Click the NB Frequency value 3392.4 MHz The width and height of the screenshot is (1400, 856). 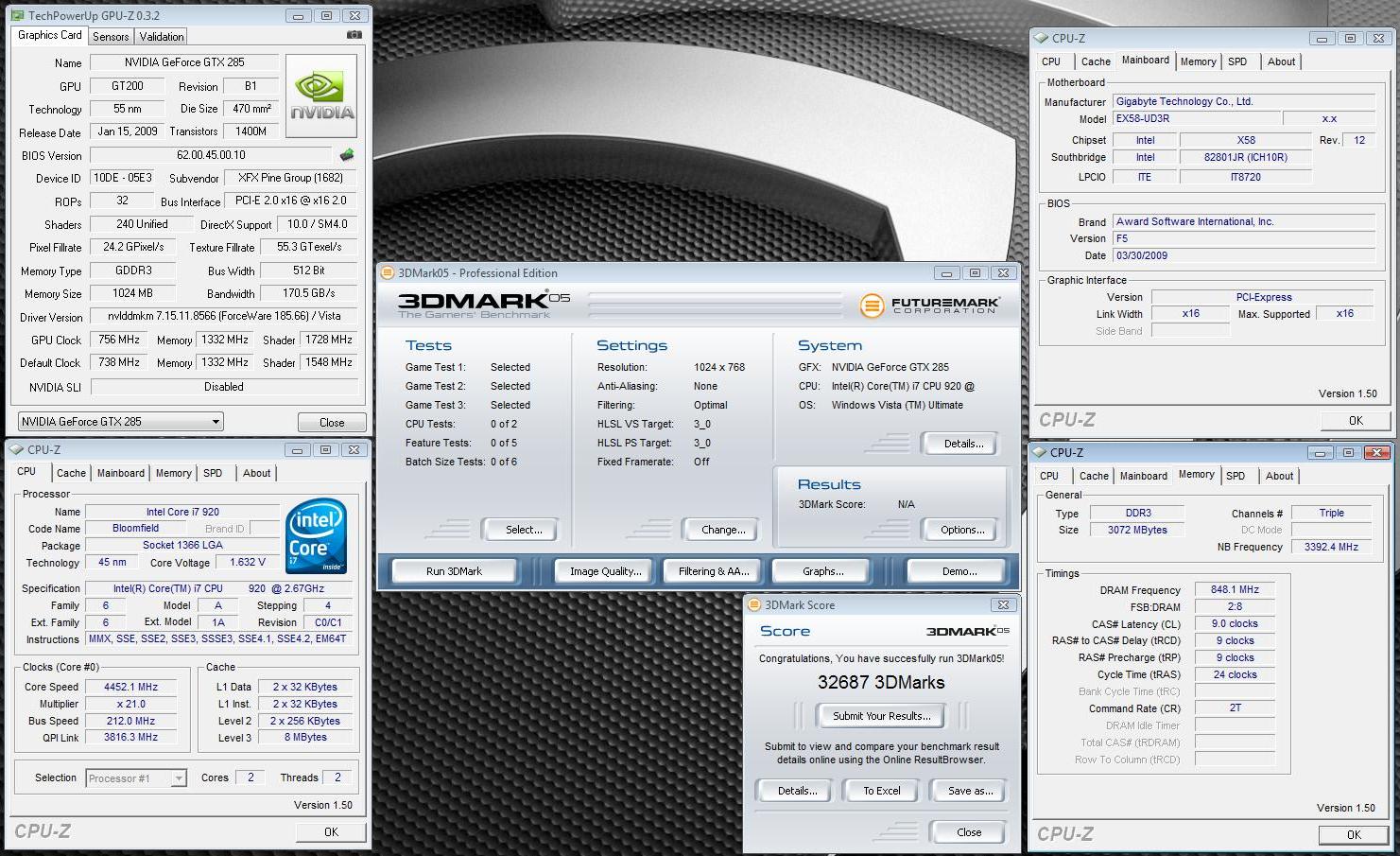(x=1331, y=547)
